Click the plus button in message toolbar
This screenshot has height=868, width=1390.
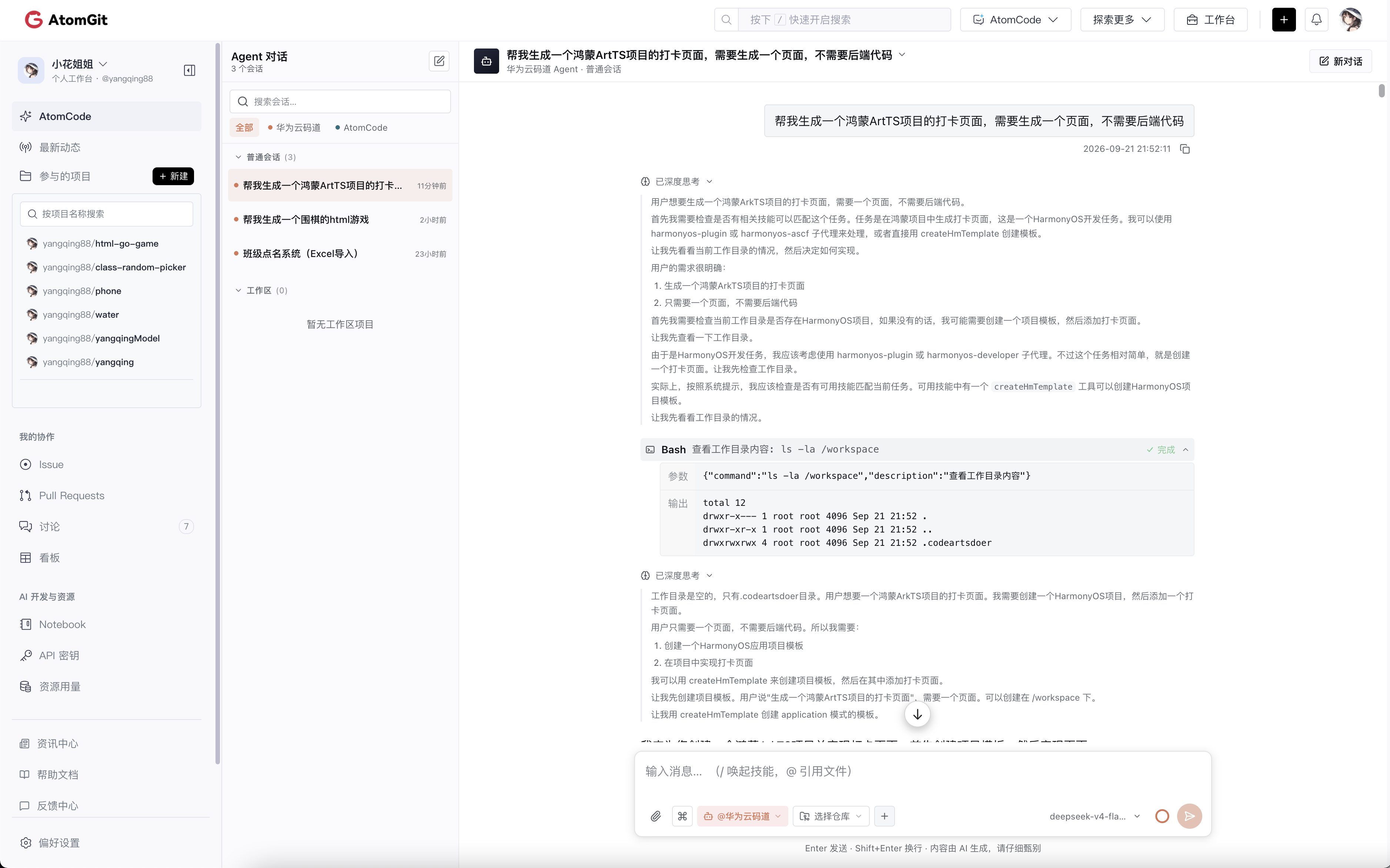[x=884, y=816]
